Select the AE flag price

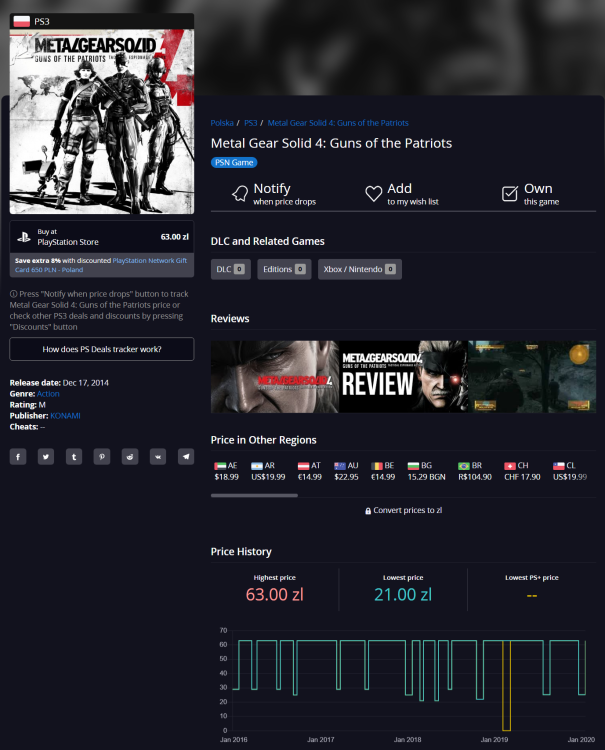pyautogui.click(x=226, y=471)
